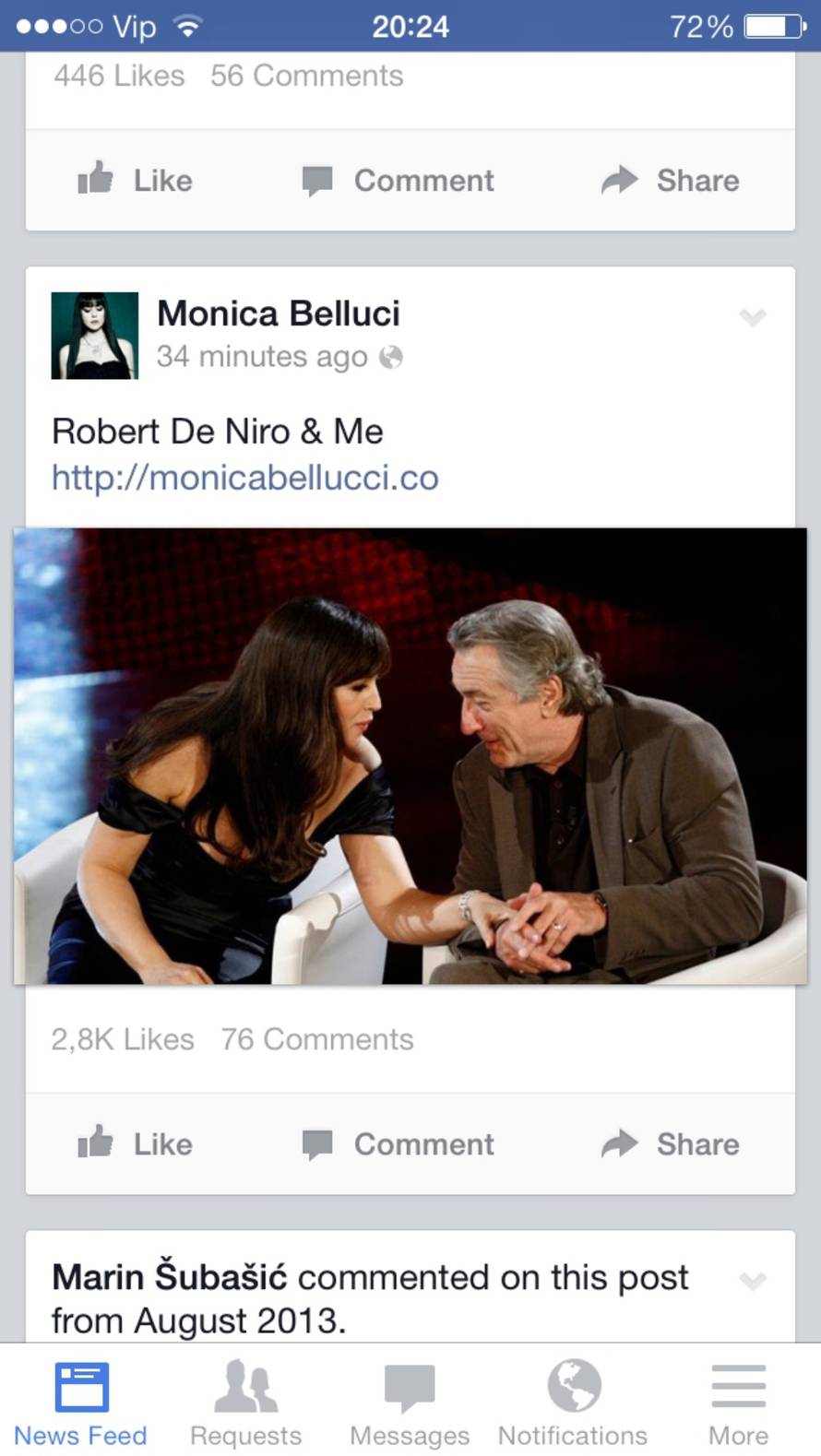The height and width of the screenshot is (1456, 821).
Task: Open the Messages tab
Action: [x=410, y=1402]
